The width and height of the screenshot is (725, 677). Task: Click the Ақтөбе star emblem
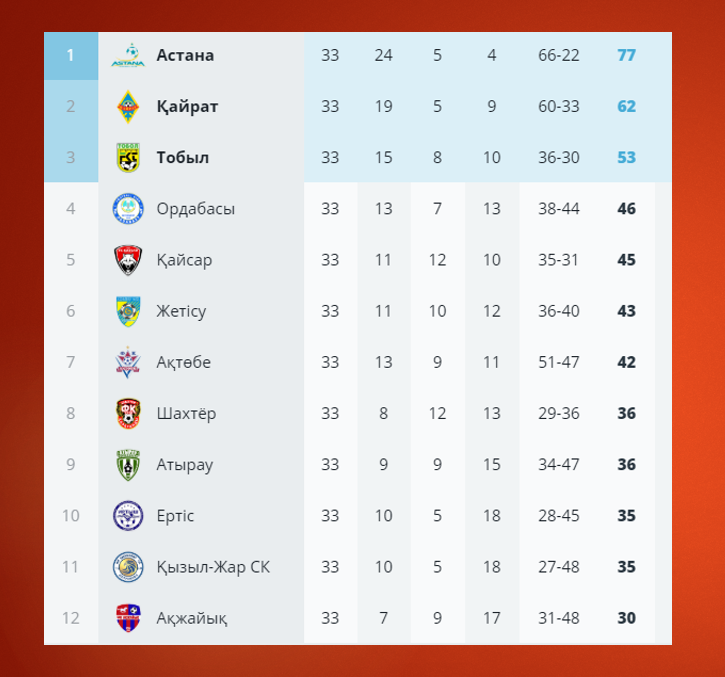click(x=128, y=362)
